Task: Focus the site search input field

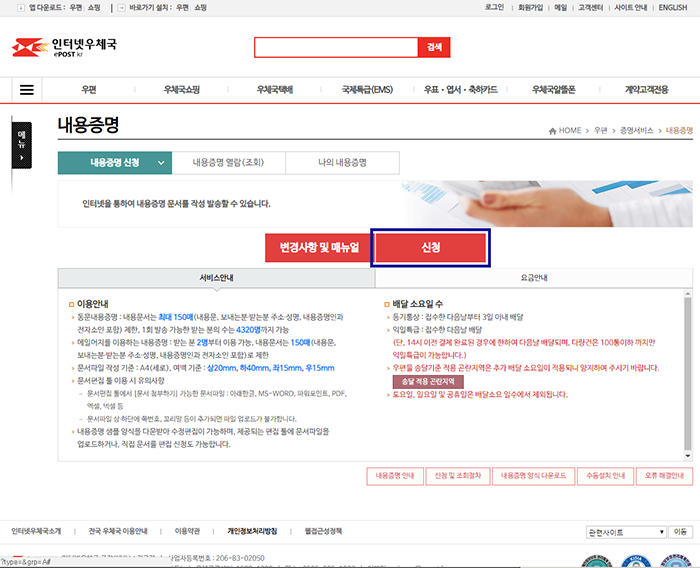Action: (x=336, y=47)
